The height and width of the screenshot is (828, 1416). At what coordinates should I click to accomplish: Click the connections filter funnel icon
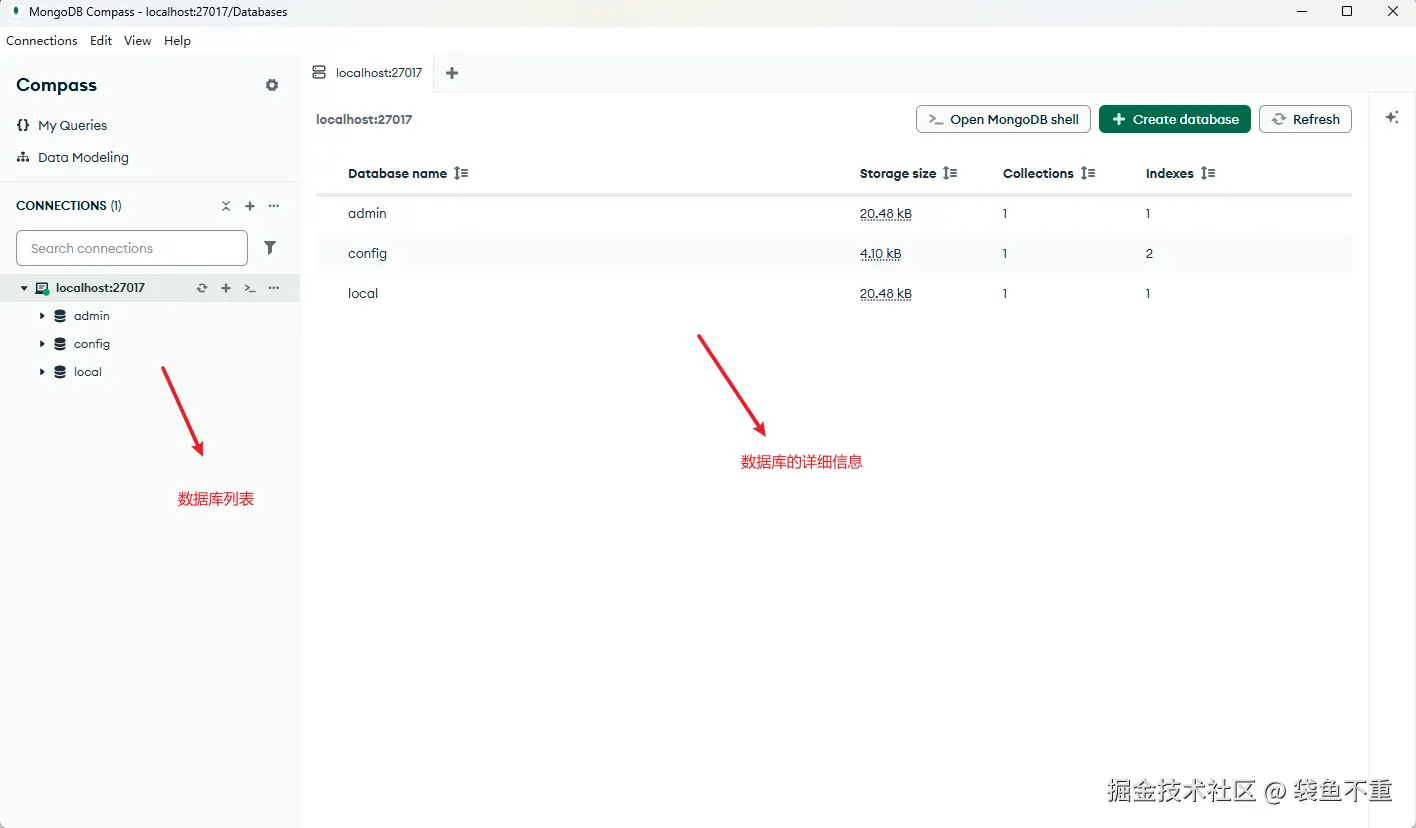point(270,248)
